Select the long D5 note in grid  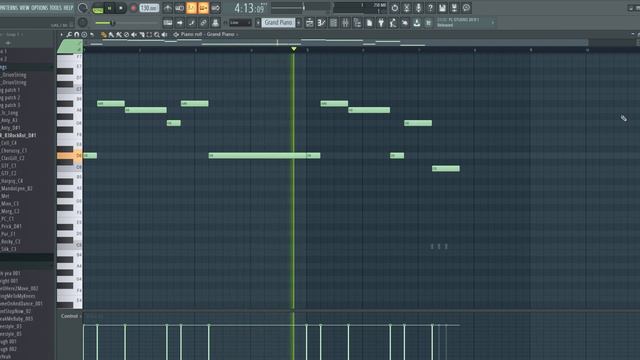pyautogui.click(x=258, y=156)
